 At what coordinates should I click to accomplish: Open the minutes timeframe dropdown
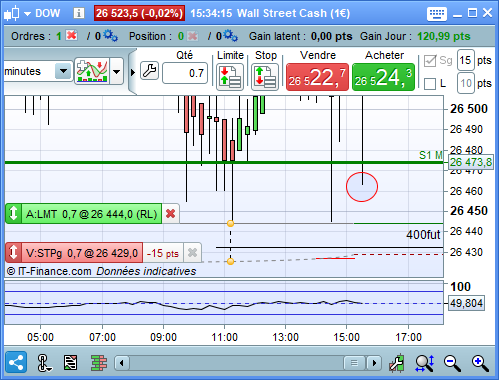[63, 71]
